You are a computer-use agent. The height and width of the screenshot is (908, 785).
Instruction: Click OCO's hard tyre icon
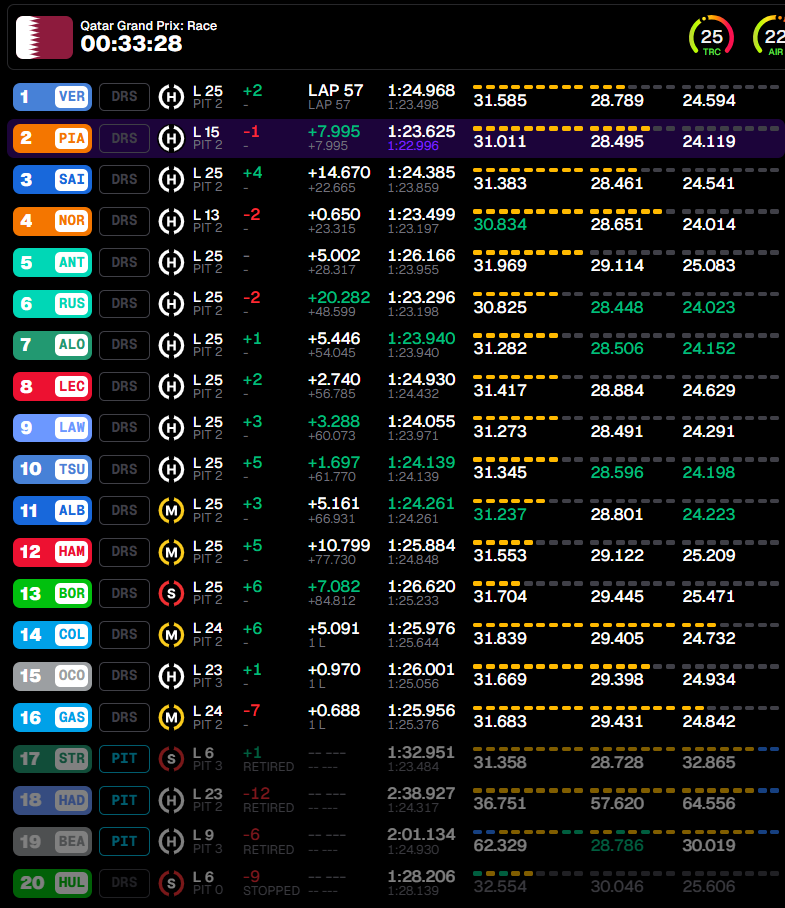(x=171, y=676)
